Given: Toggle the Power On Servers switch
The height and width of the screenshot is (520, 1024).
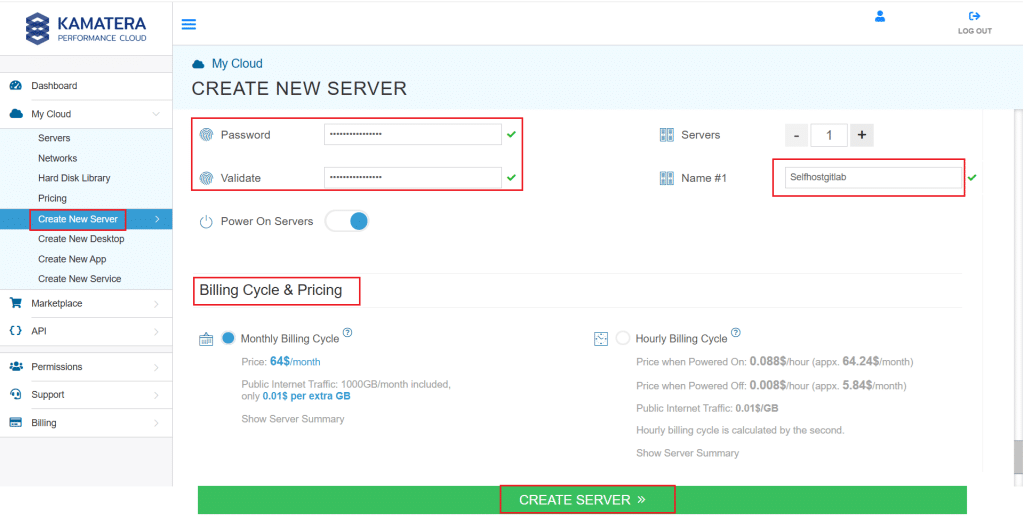Looking at the screenshot, I should 347,221.
